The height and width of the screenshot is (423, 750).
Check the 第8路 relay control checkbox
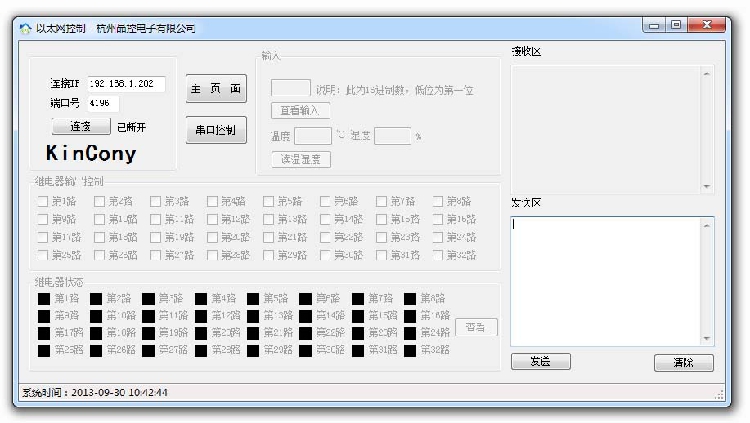[438, 201]
